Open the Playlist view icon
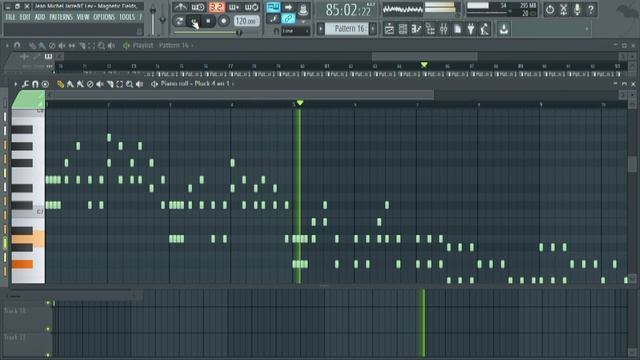The width and height of the screenshot is (640, 360). tap(389, 29)
